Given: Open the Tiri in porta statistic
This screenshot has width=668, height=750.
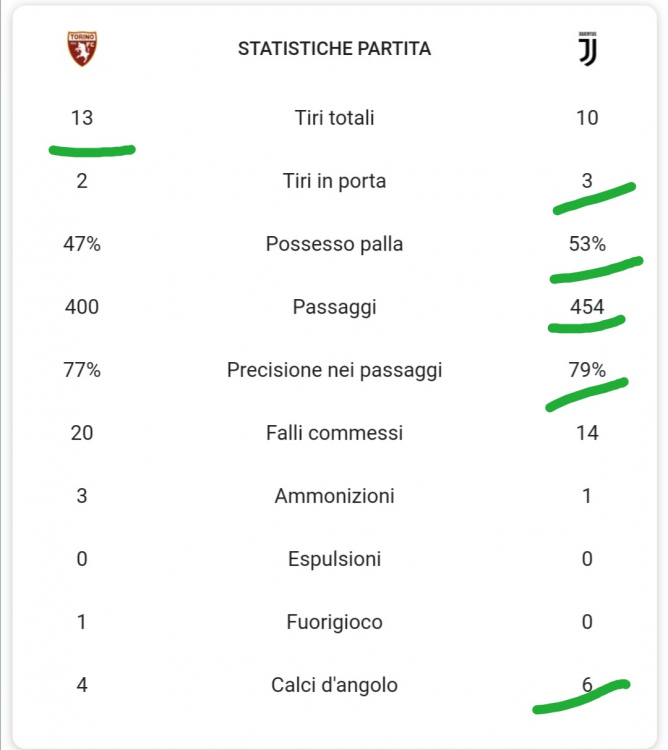Looking at the screenshot, I should coord(334,181).
